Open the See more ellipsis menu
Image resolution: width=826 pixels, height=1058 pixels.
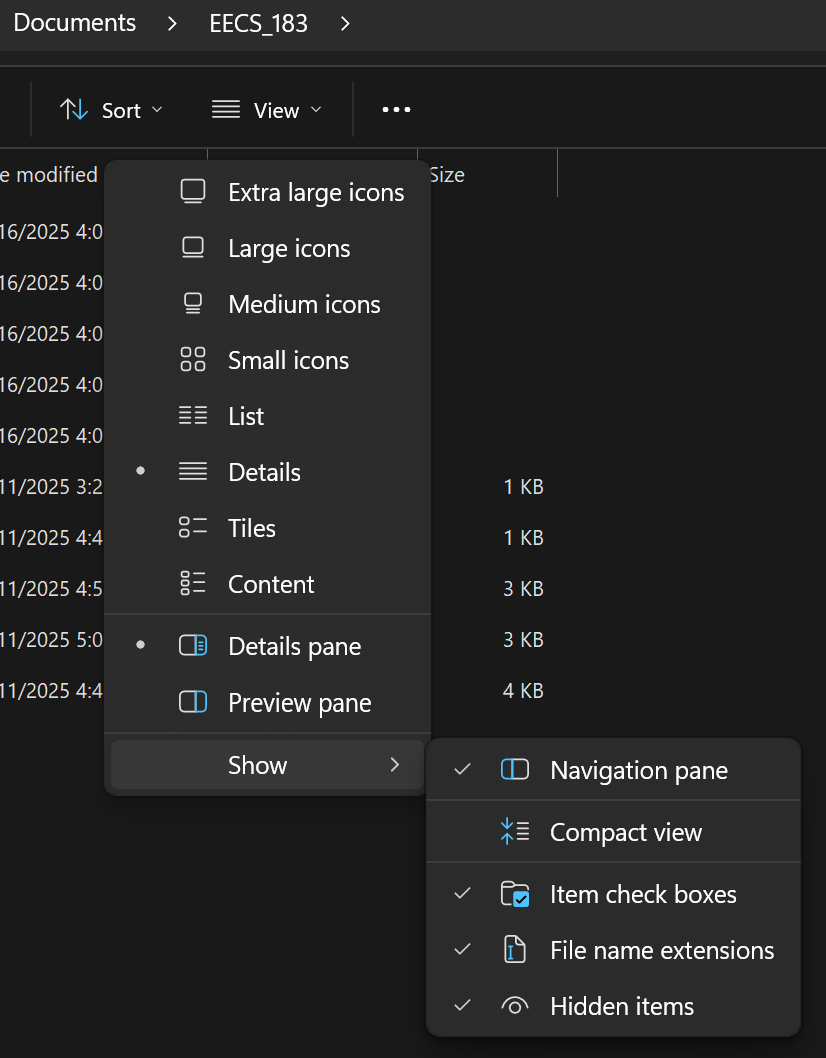pos(396,109)
